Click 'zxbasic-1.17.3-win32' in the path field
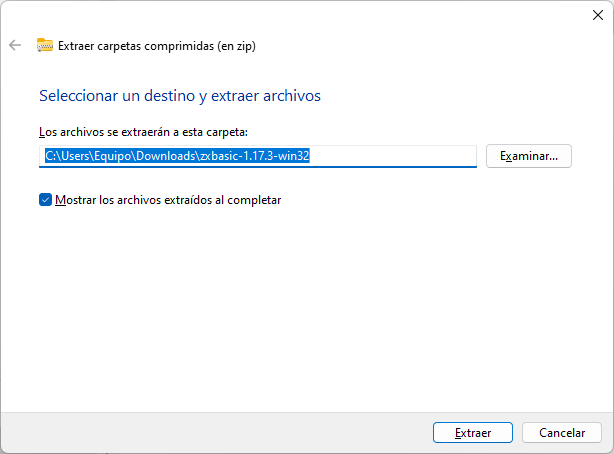This screenshot has height=454, width=614. [255, 156]
